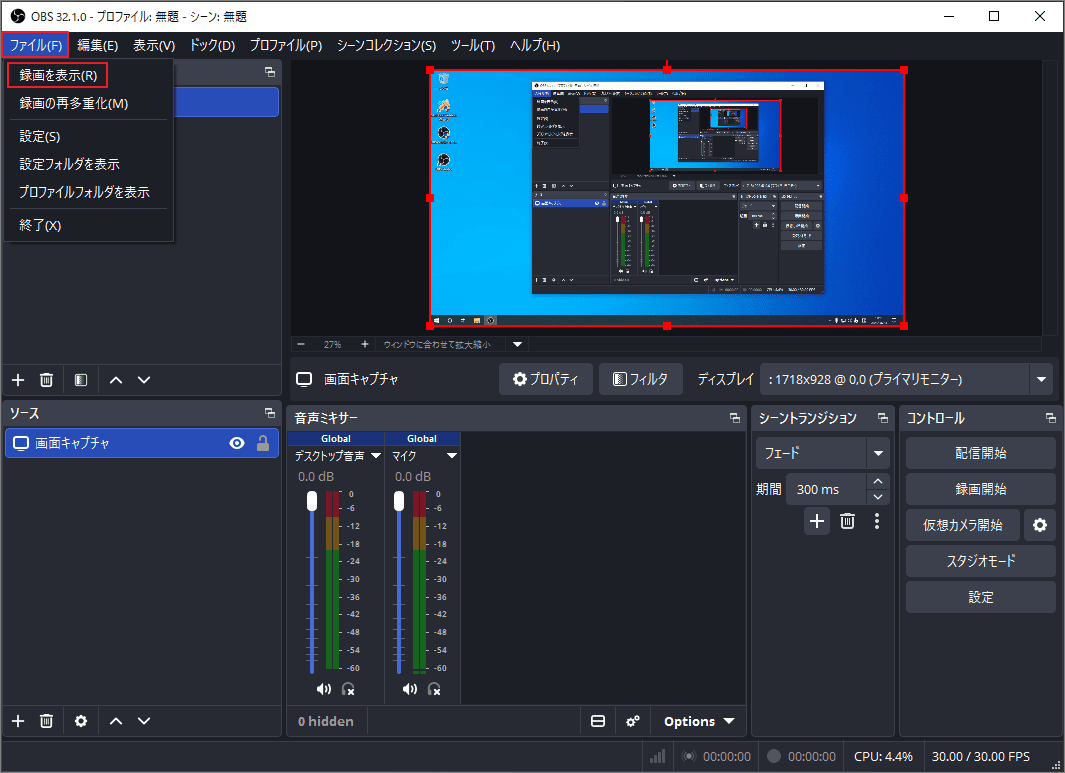The height and width of the screenshot is (773, 1065).
Task: Expand the Options dropdown in the audio mixer
Action: 699,721
